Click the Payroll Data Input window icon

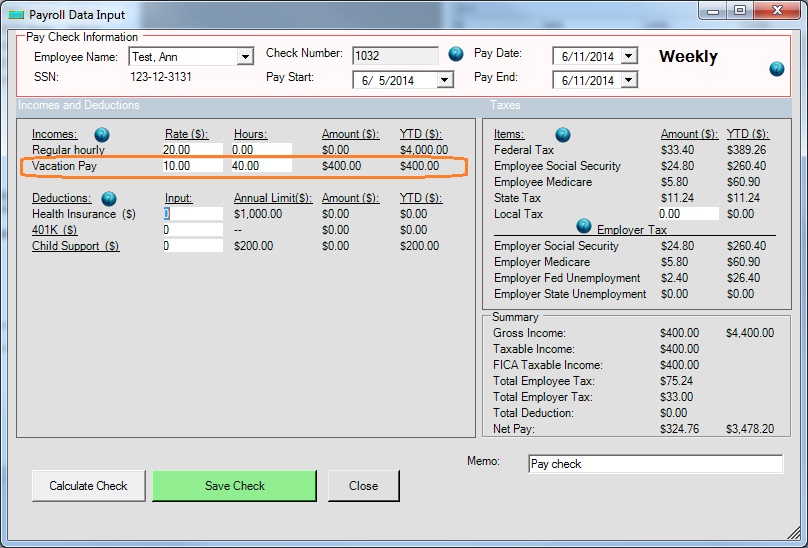click(15, 13)
